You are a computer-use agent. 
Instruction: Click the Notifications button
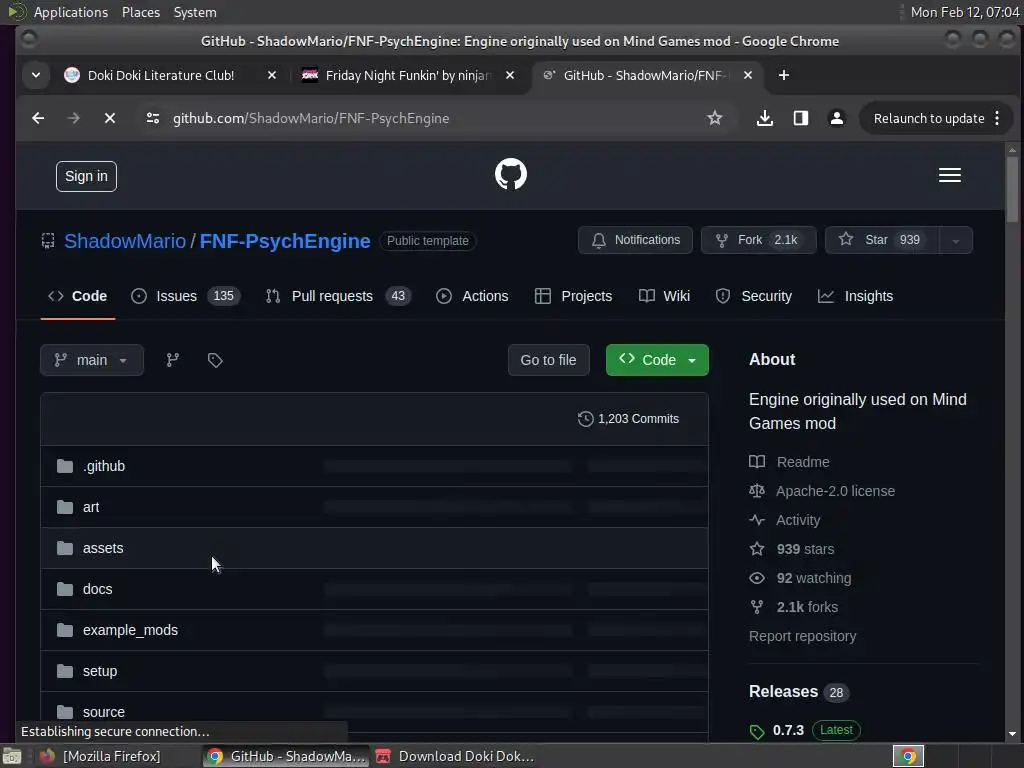pos(635,240)
